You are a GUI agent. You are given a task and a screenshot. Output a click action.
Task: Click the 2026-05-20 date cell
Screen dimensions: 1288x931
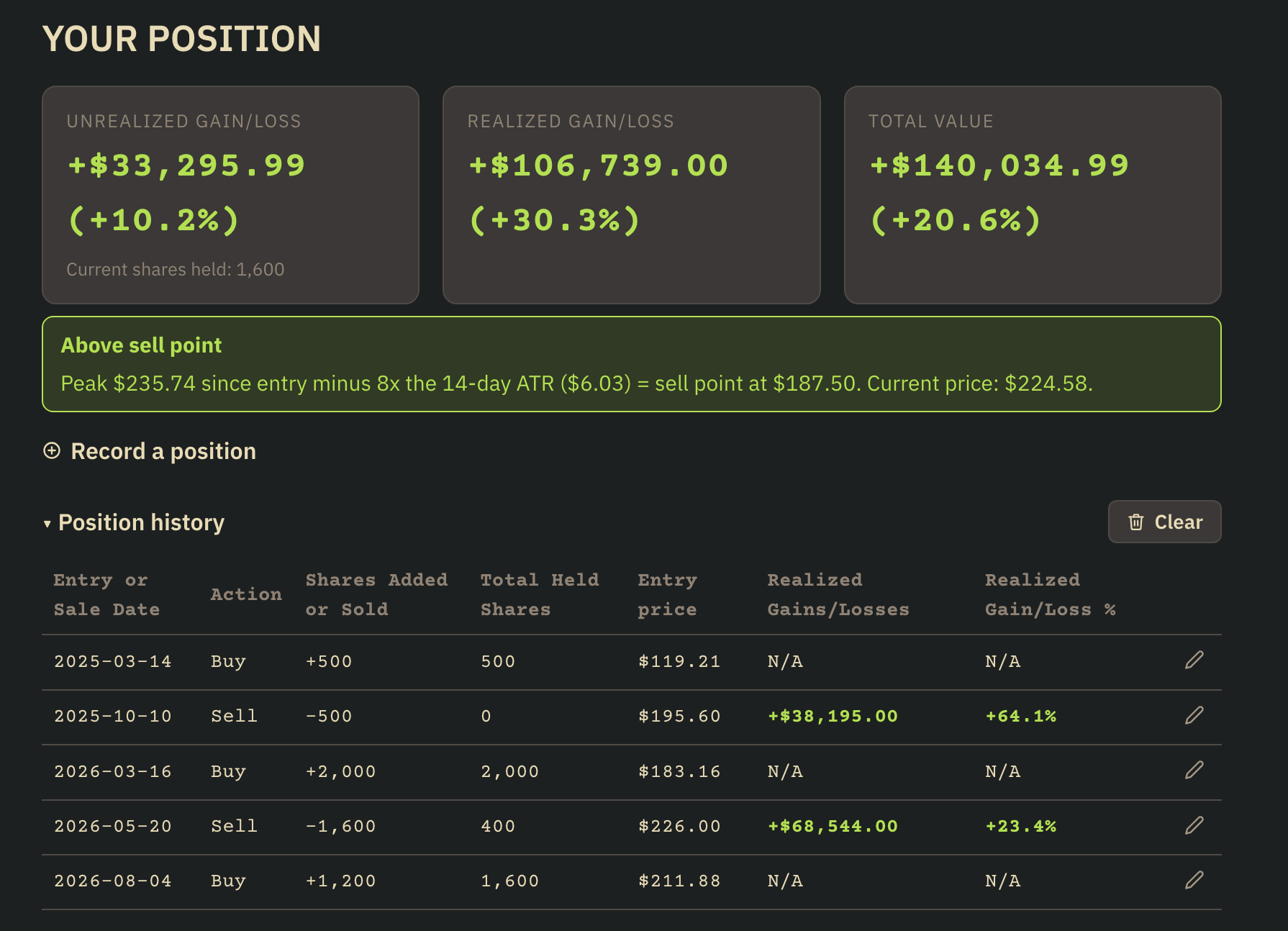(113, 827)
